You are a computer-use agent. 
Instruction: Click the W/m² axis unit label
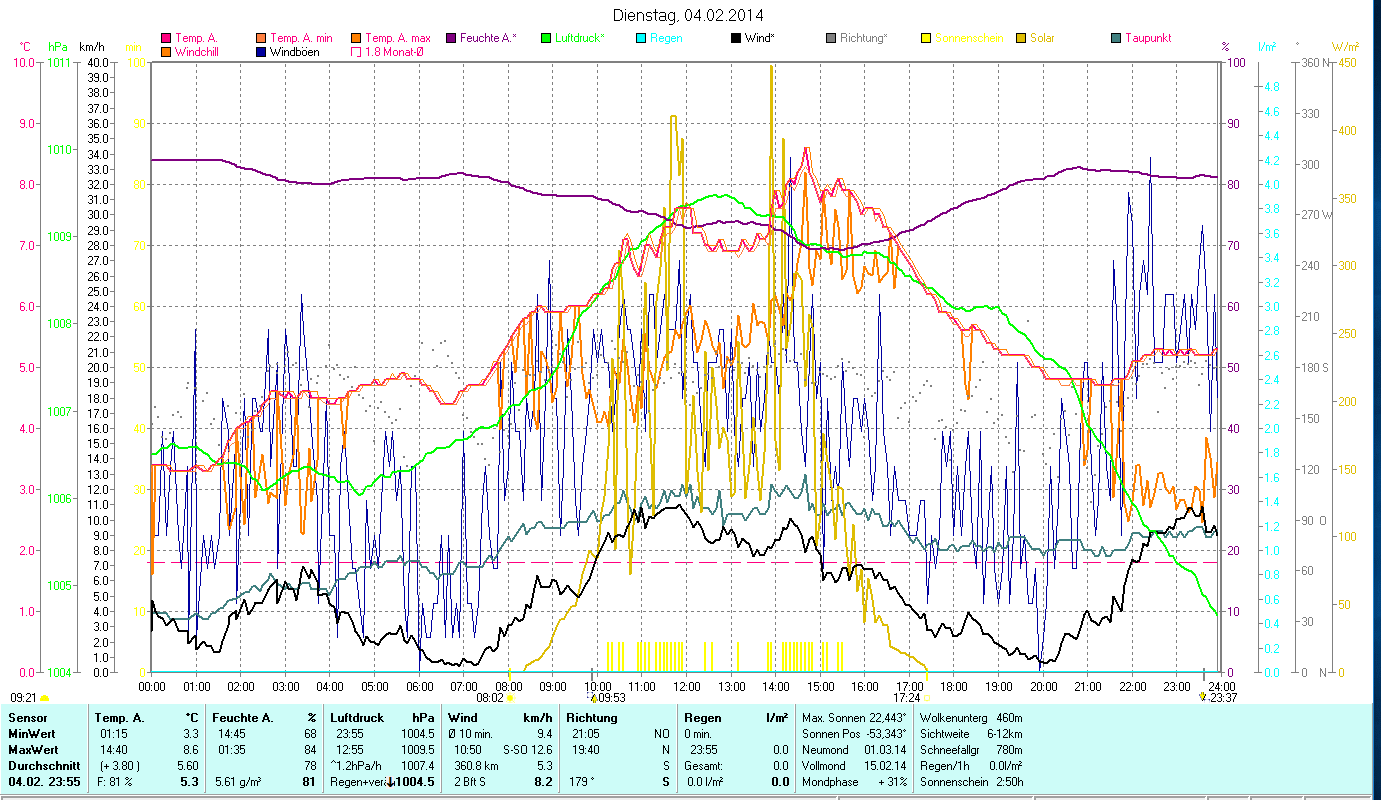coord(1344,46)
